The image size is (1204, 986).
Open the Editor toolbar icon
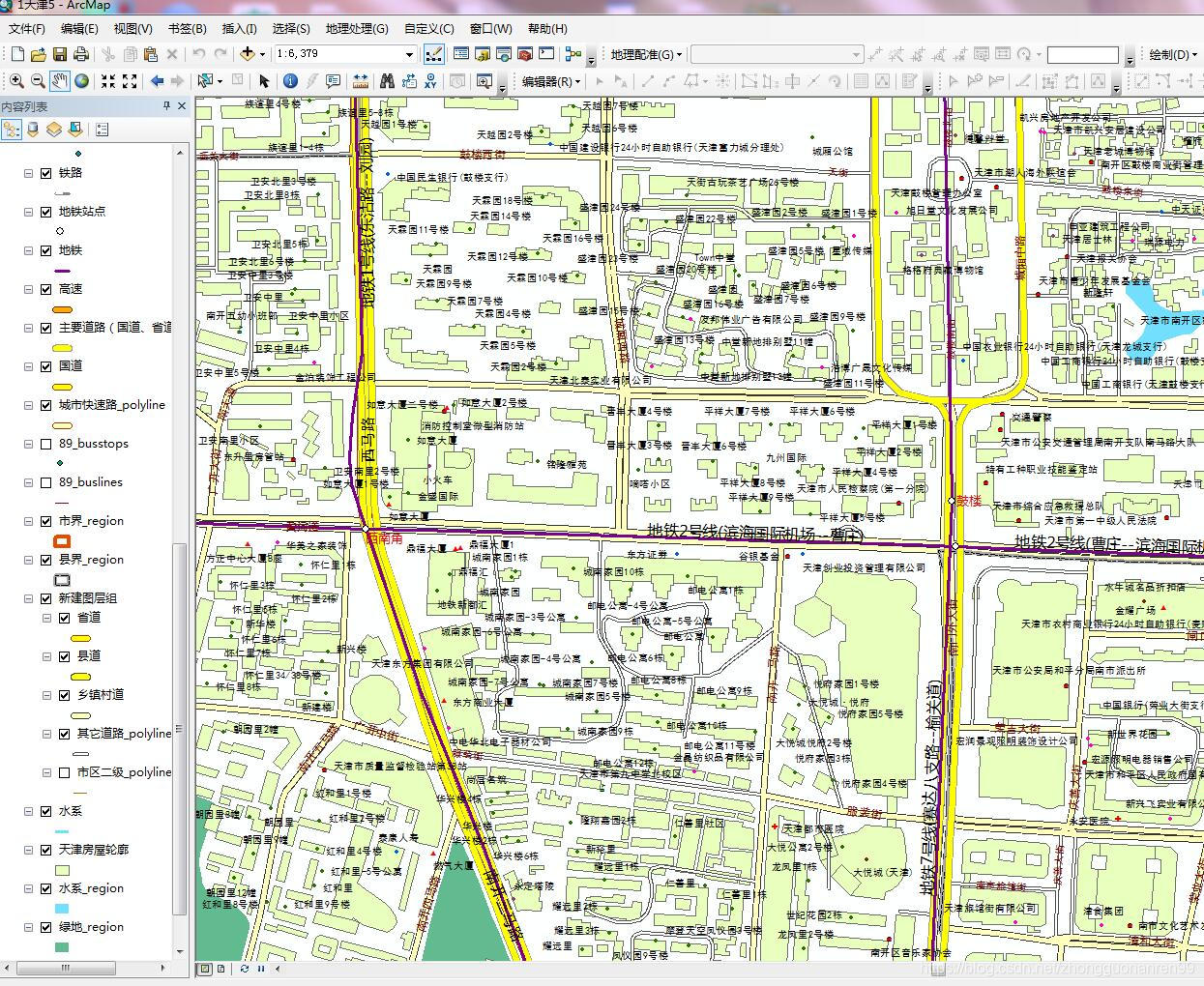tap(433, 54)
